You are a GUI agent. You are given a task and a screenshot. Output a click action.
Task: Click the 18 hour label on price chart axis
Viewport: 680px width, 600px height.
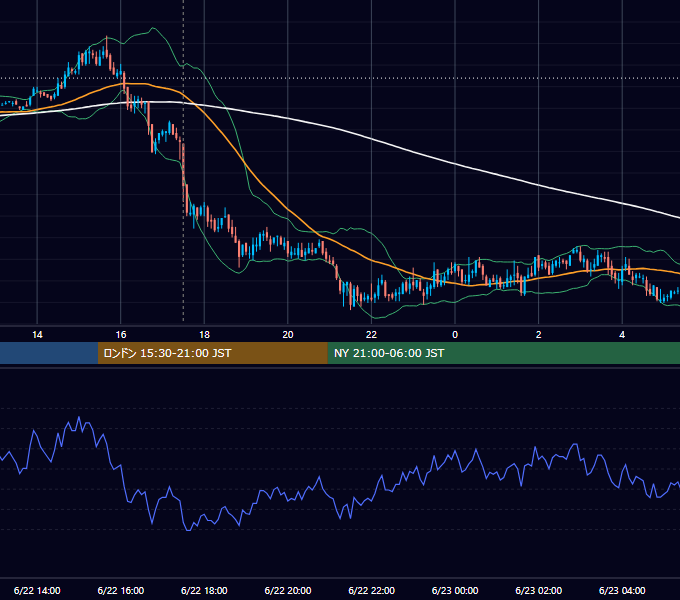pyautogui.click(x=204, y=335)
